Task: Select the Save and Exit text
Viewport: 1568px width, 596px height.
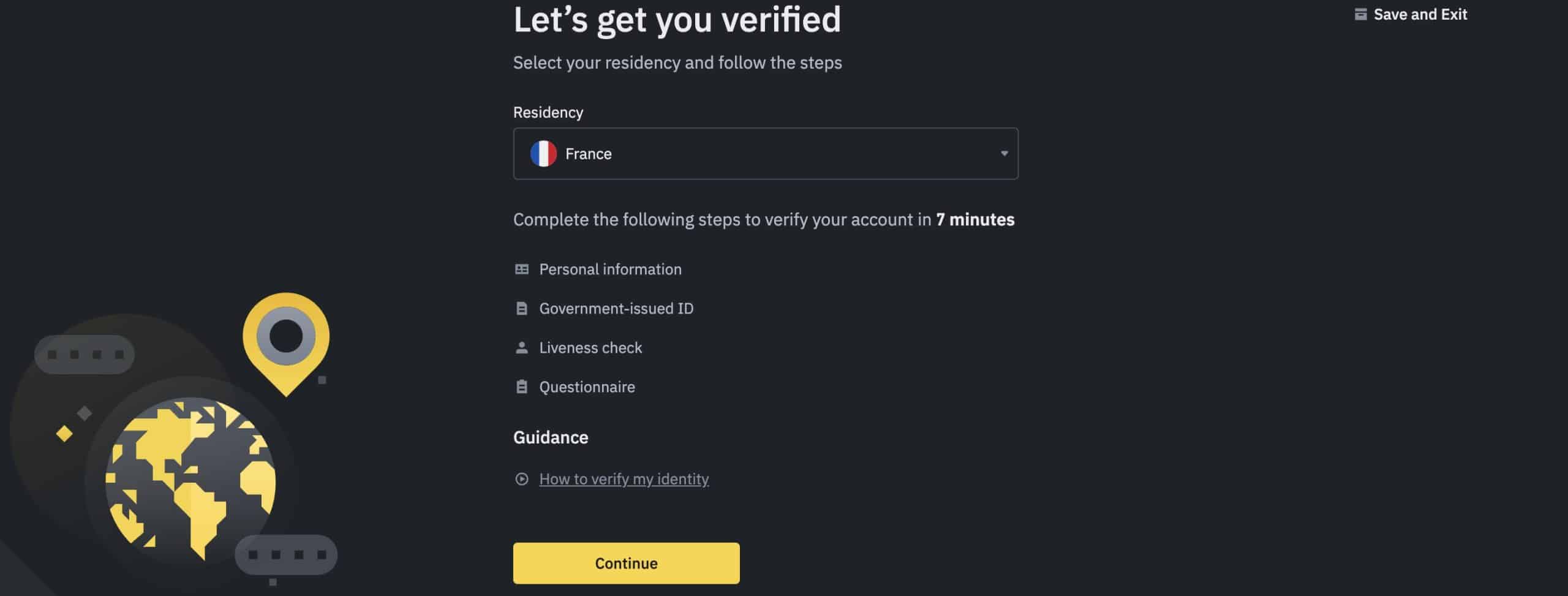Action: tap(1420, 15)
